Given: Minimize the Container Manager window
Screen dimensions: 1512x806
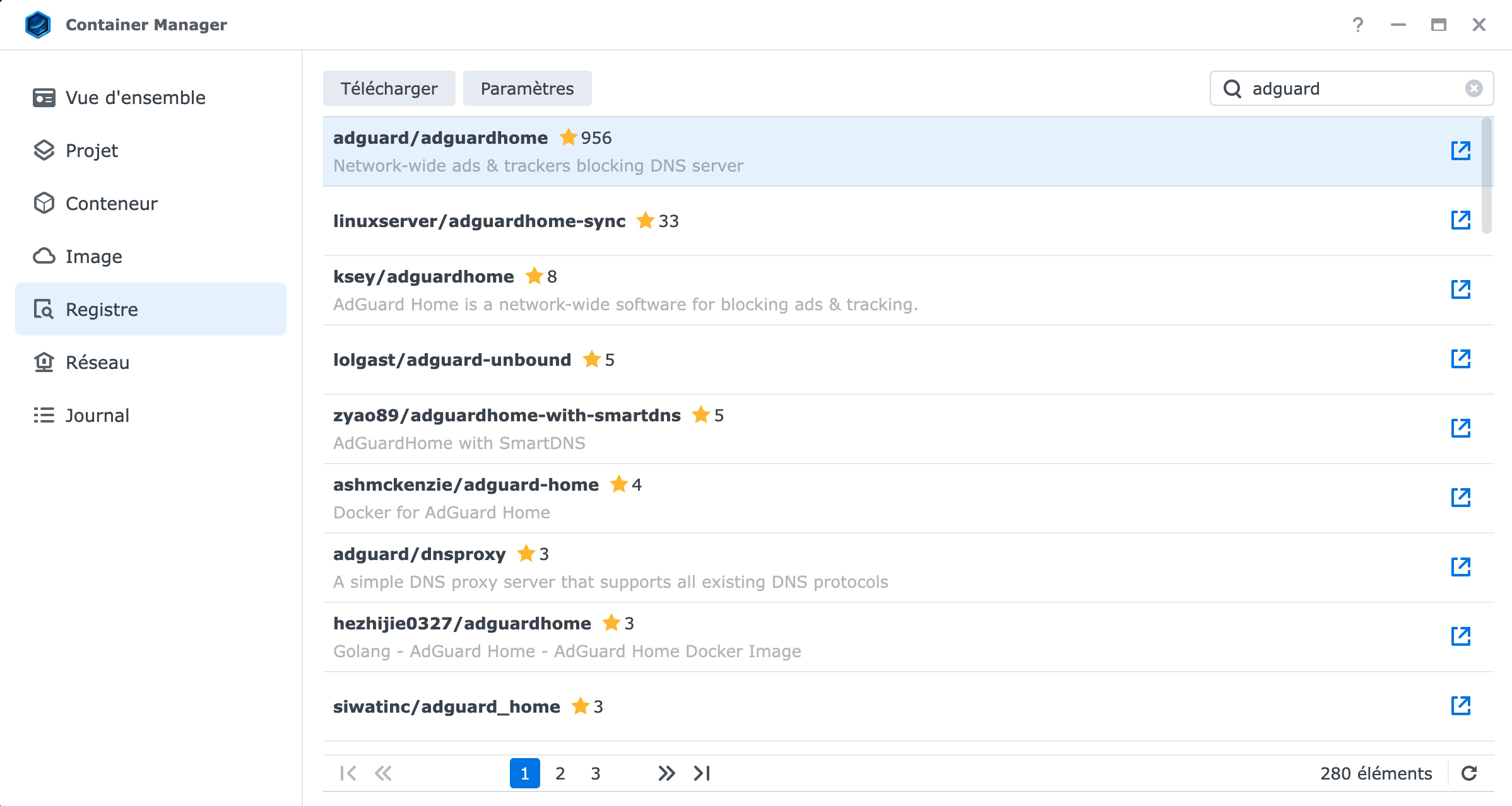Looking at the screenshot, I should pyautogui.click(x=1398, y=25).
